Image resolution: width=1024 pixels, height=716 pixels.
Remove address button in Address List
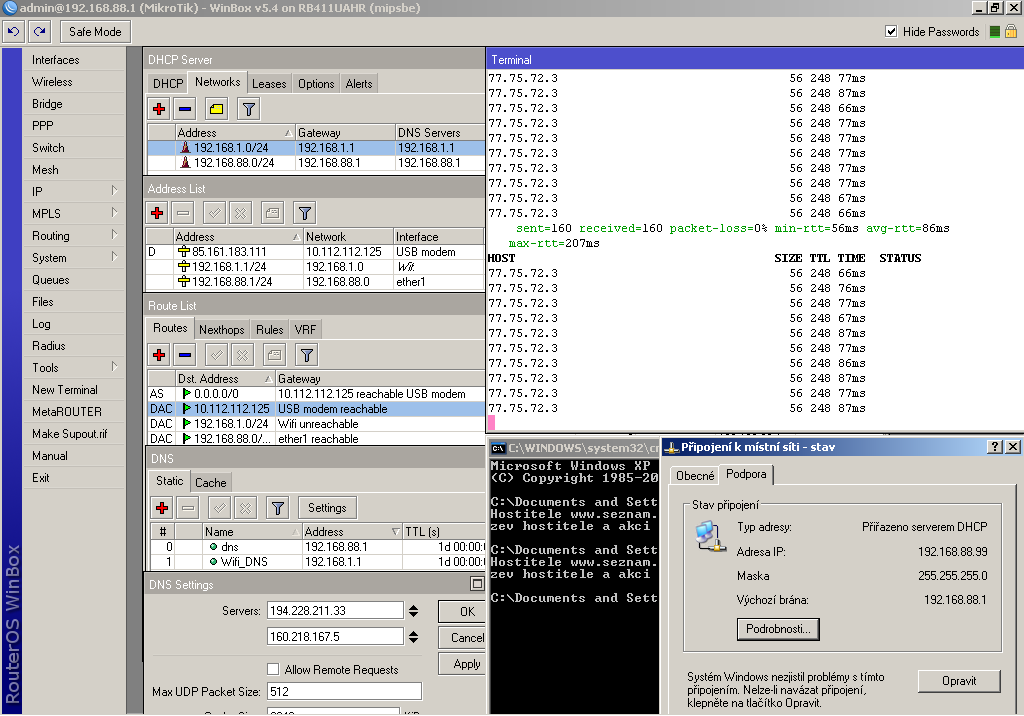[x=184, y=213]
